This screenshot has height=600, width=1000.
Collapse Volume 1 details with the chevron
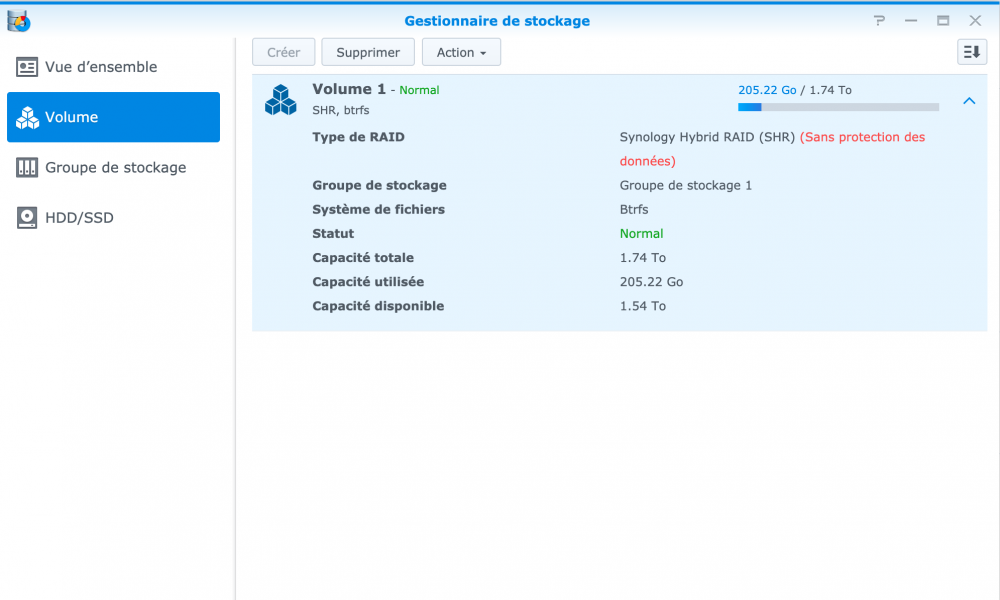click(968, 101)
